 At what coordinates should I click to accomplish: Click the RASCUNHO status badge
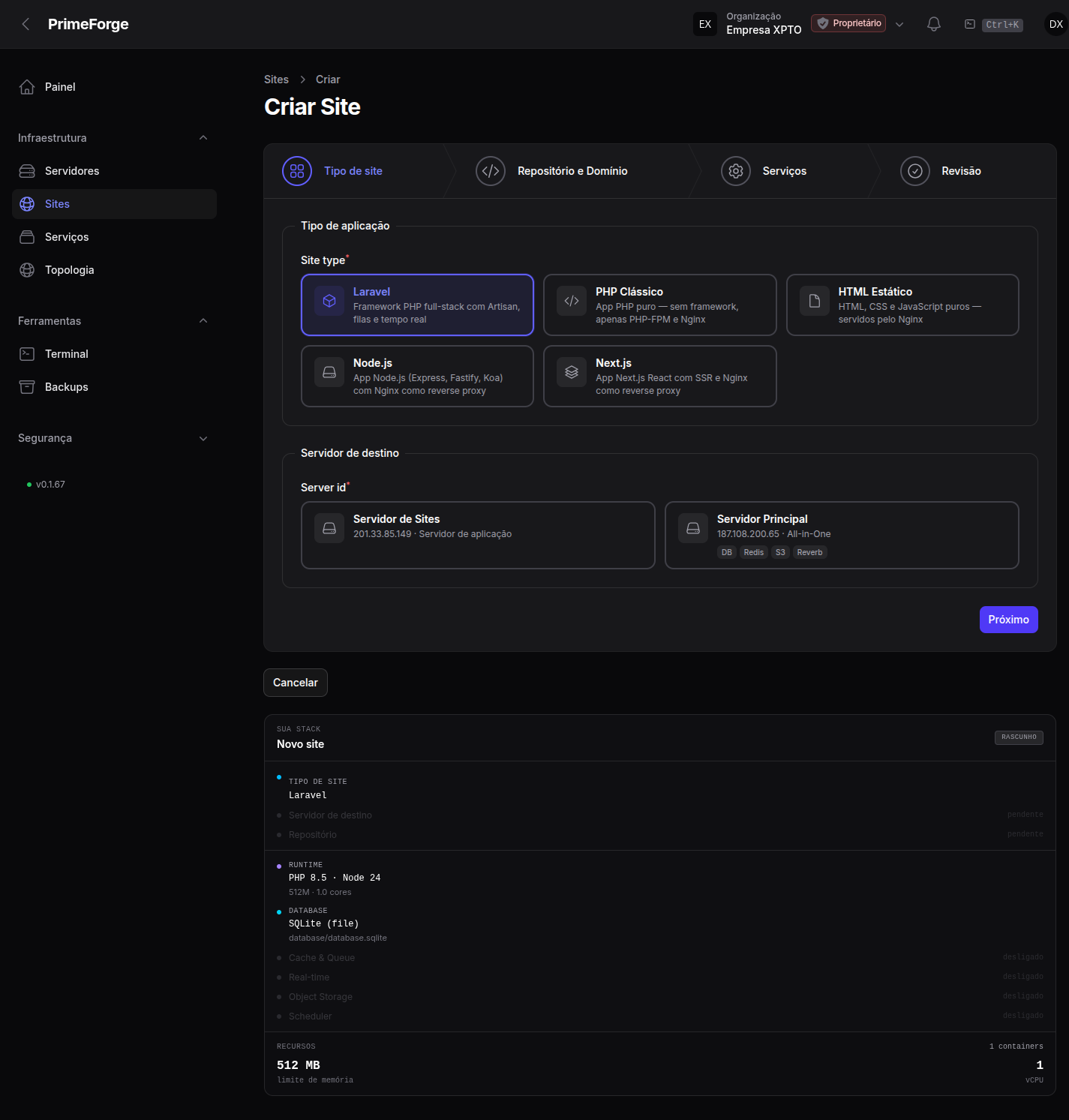(1019, 737)
